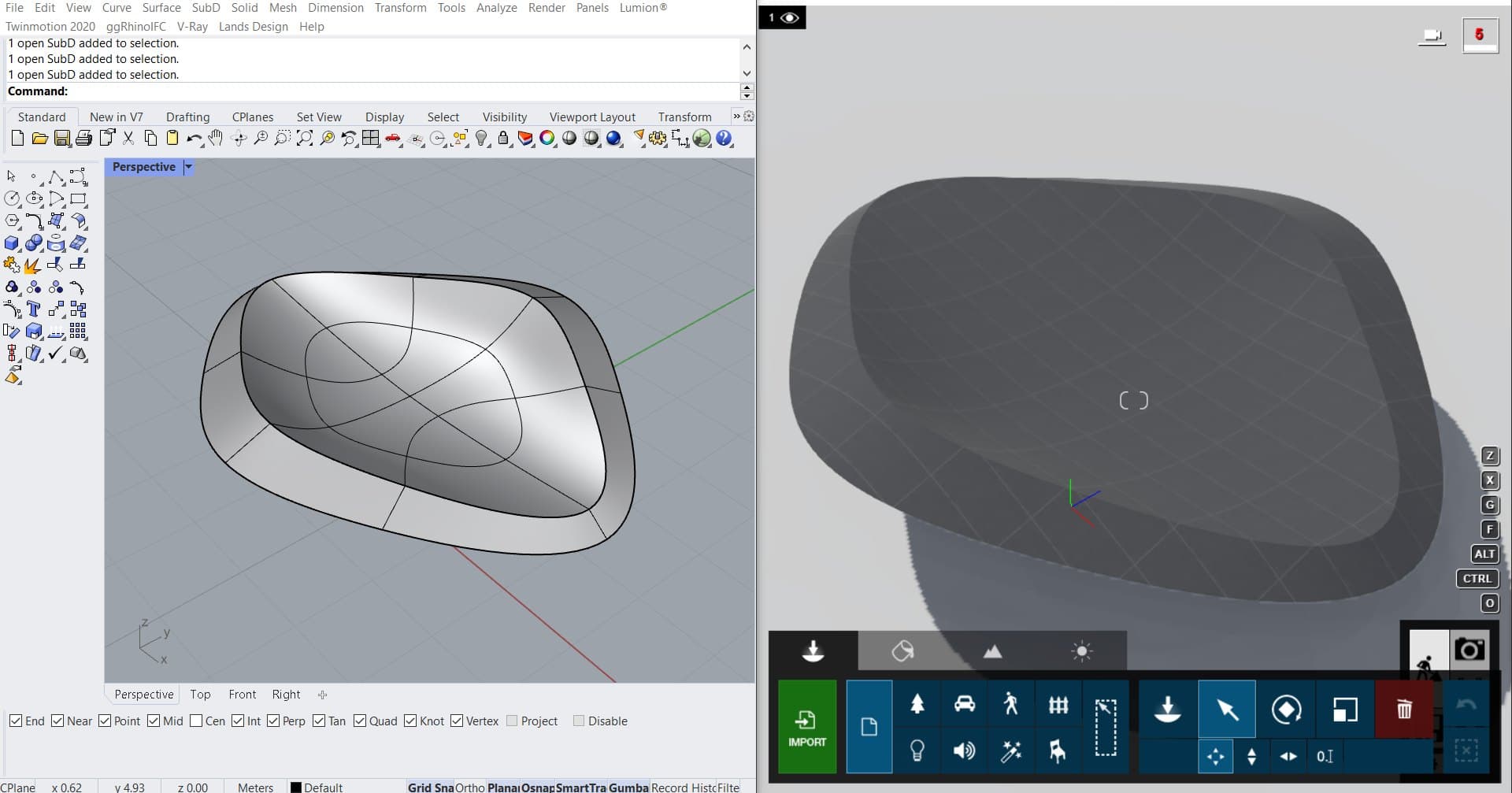The height and width of the screenshot is (793, 1512).
Task: Uncheck the Quad osnap checkbox
Action: tap(360, 721)
